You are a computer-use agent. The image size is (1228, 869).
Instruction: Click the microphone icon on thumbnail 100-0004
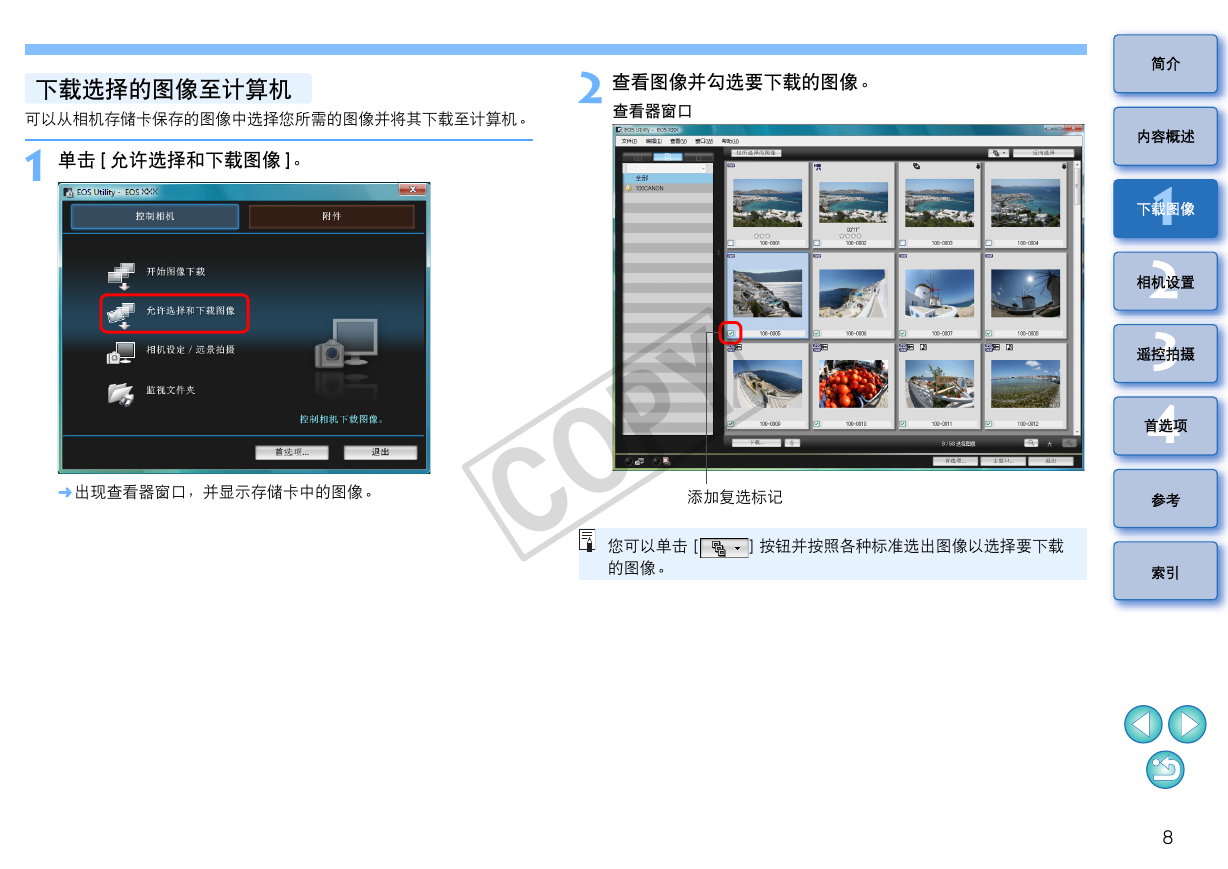[1064, 166]
